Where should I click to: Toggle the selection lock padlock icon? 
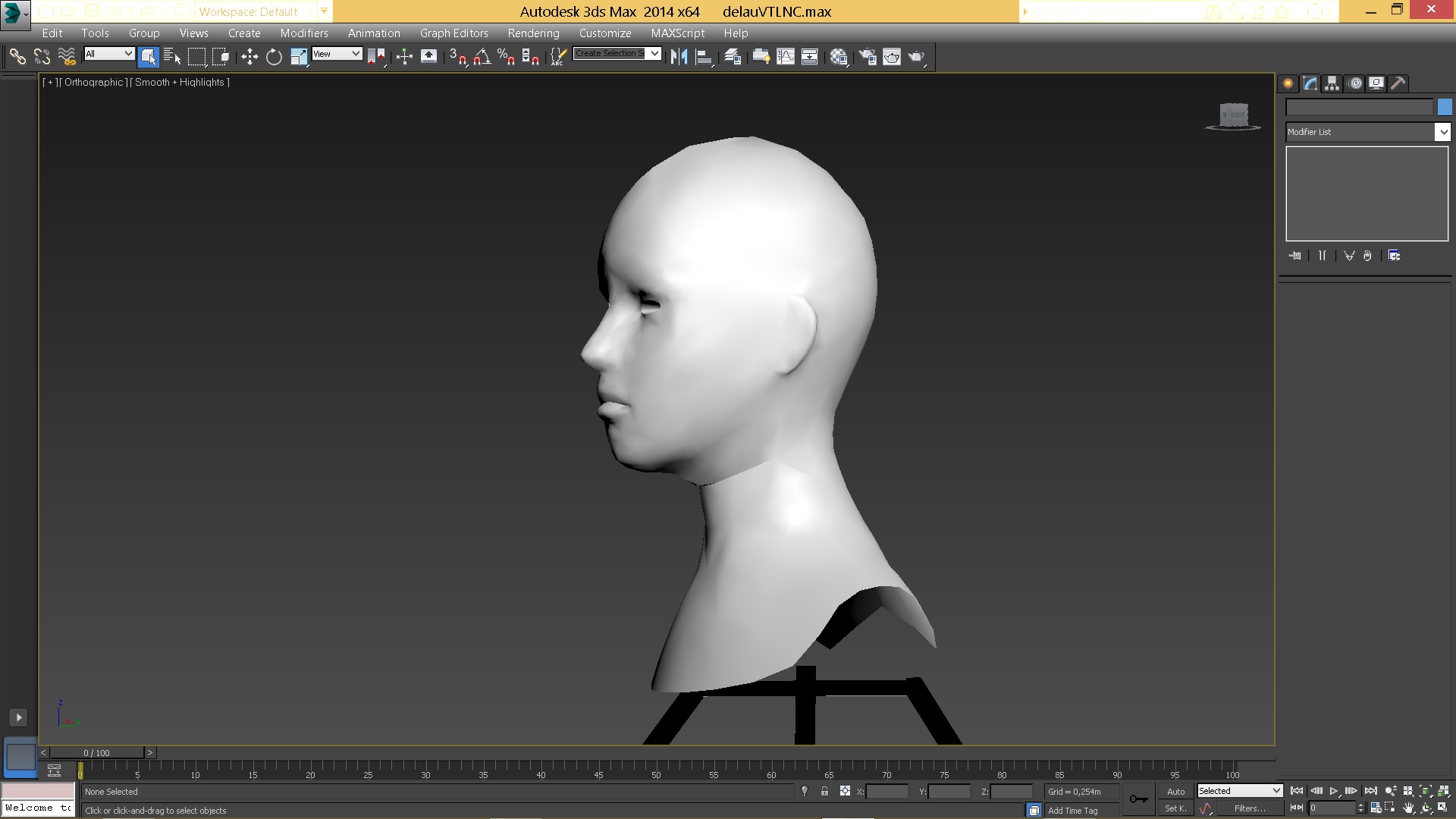pos(824,791)
